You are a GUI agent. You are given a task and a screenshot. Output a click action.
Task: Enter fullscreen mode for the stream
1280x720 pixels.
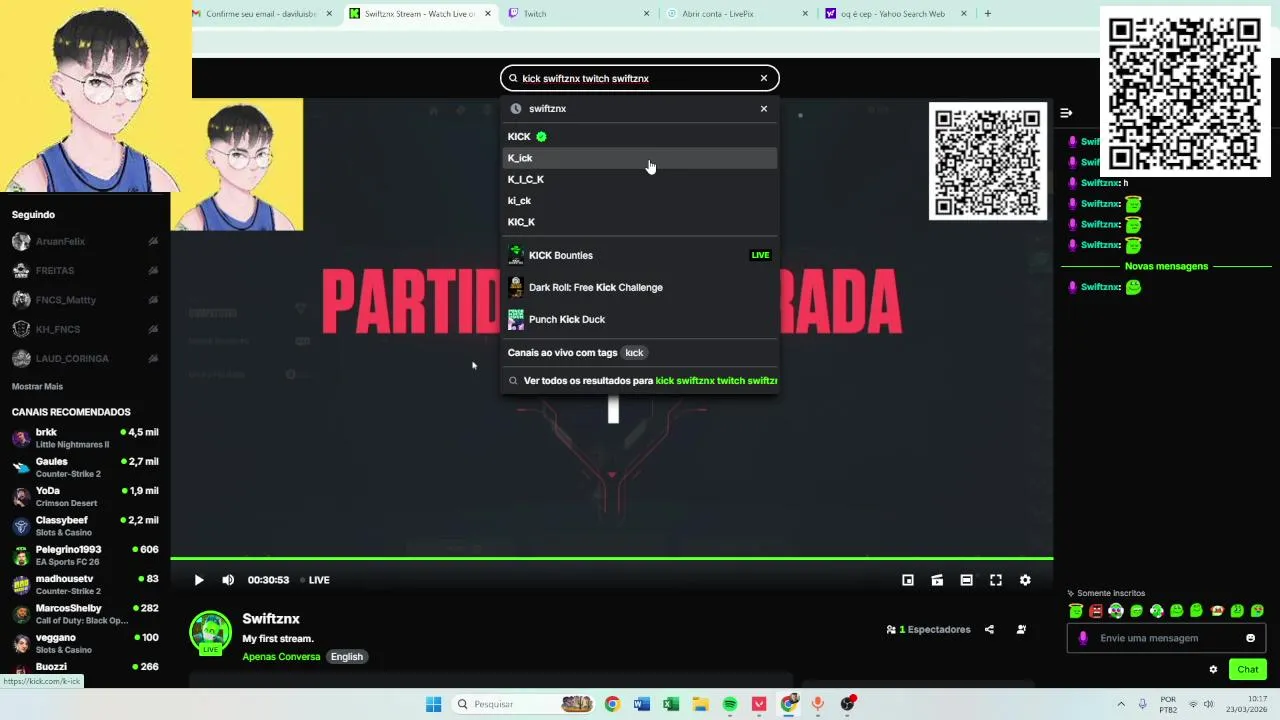pyautogui.click(x=996, y=580)
